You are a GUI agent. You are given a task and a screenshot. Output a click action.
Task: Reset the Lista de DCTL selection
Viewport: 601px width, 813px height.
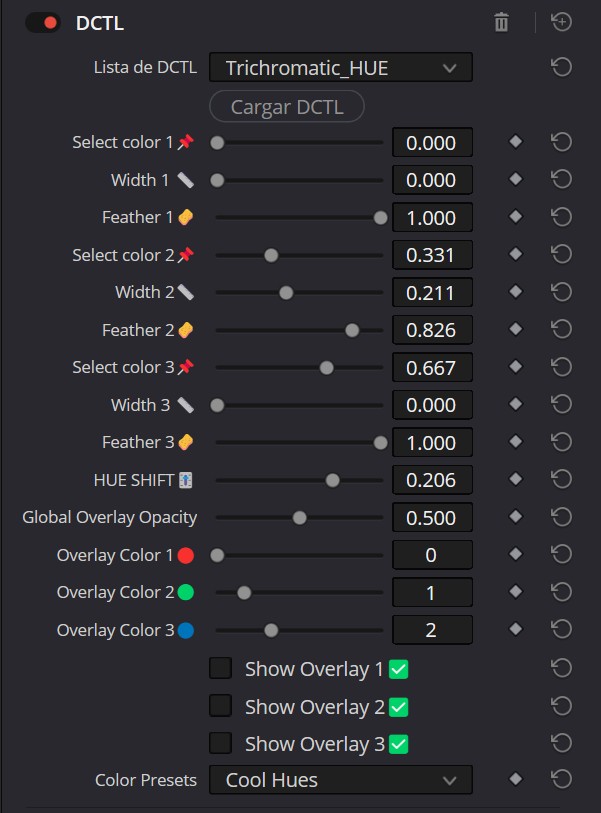pyautogui.click(x=561, y=68)
